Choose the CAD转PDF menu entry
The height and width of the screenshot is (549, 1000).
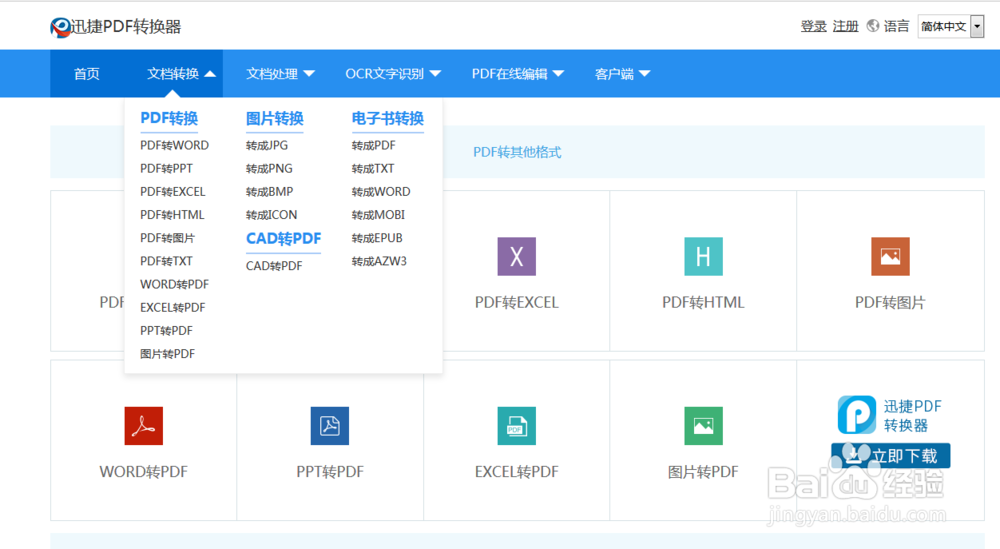[274, 266]
